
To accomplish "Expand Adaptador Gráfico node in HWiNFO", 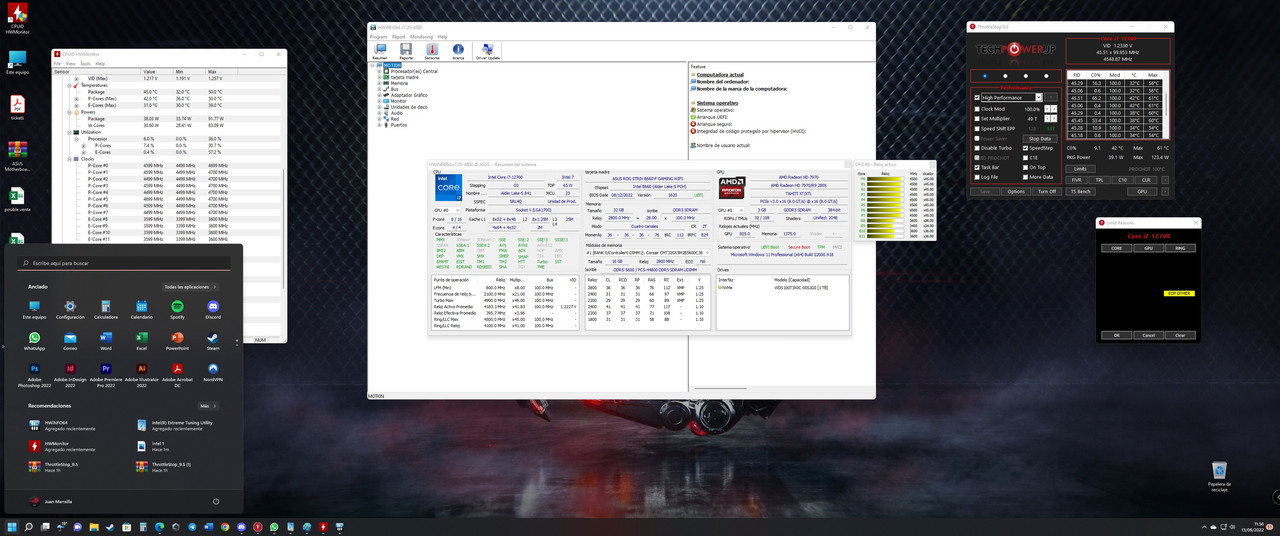I will [x=379, y=95].
